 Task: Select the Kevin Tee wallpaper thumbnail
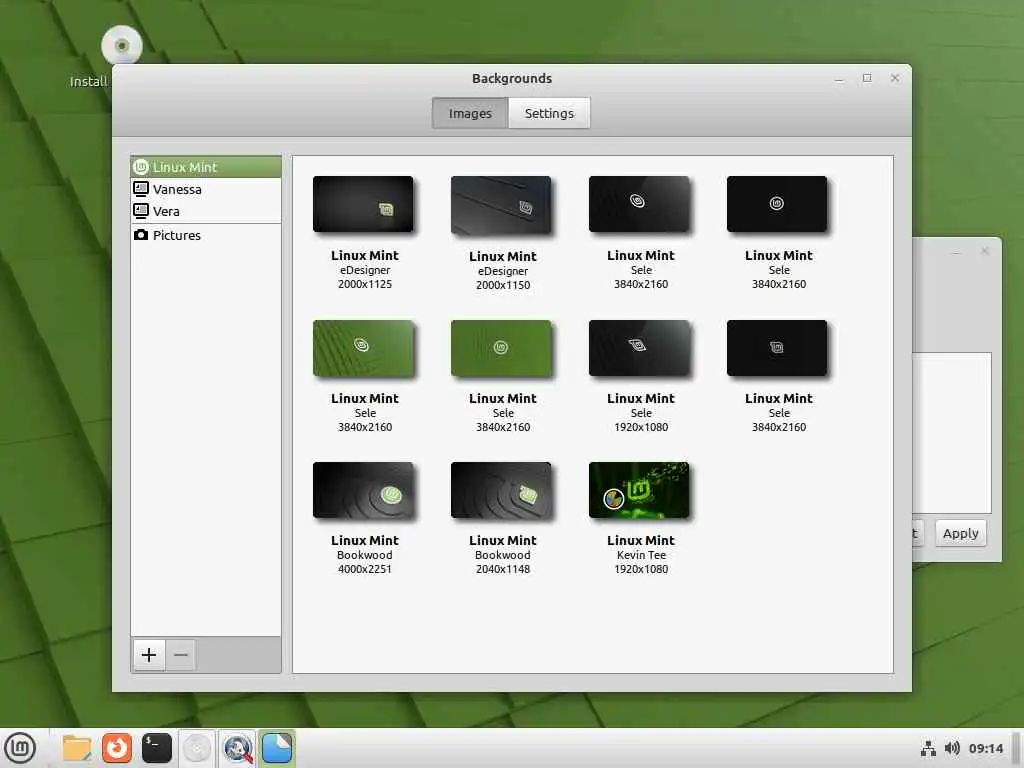tap(639, 490)
